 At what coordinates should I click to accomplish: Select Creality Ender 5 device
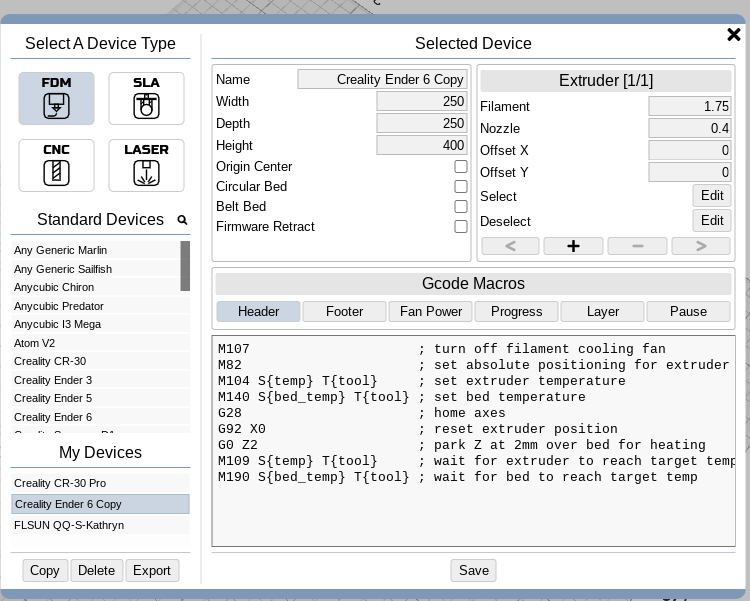100,398
